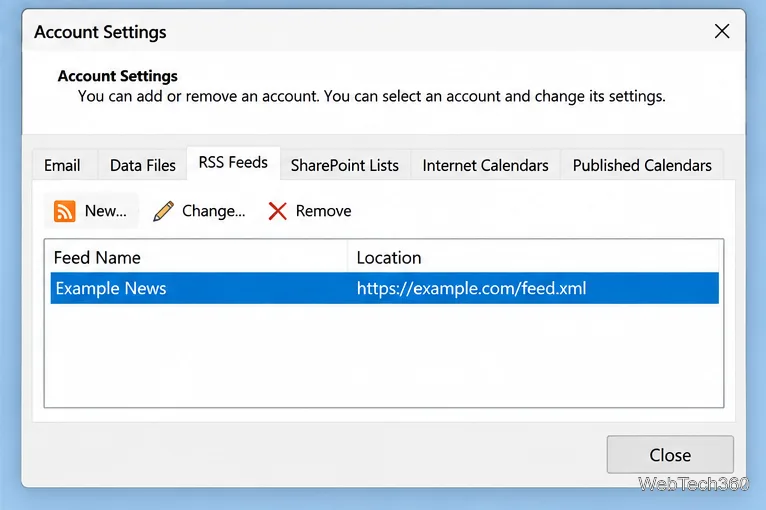Click the Feed Name column header

click(198, 257)
